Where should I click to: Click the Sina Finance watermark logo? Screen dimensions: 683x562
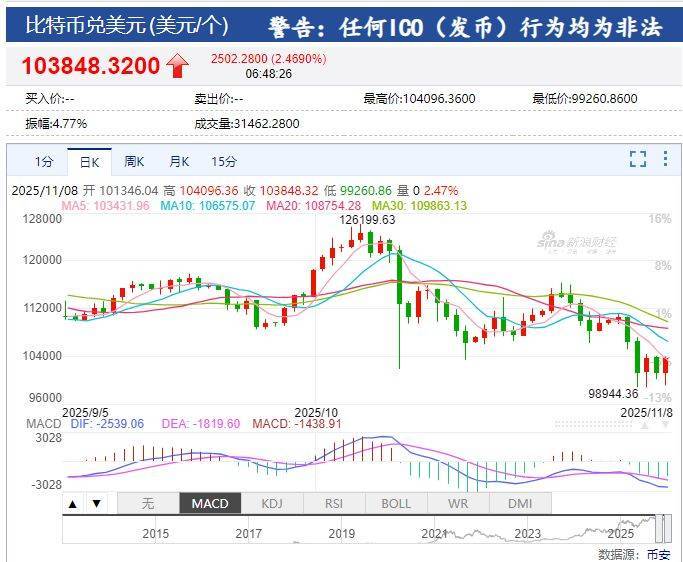pos(577,242)
